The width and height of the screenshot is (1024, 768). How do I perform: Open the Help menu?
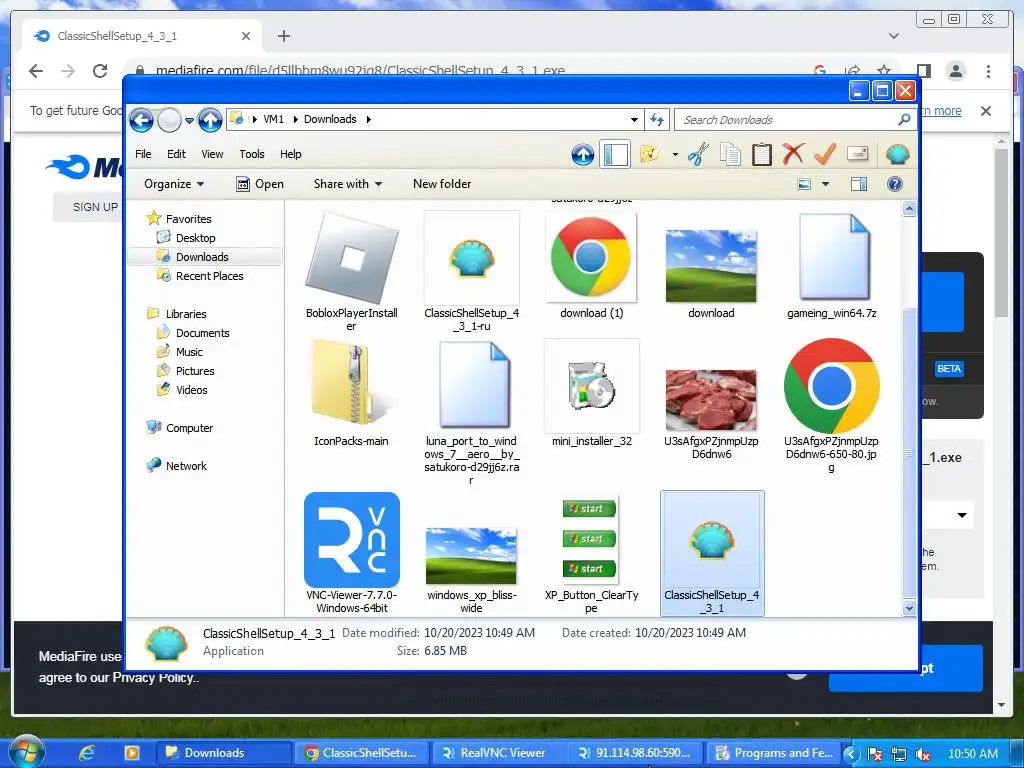click(x=291, y=154)
